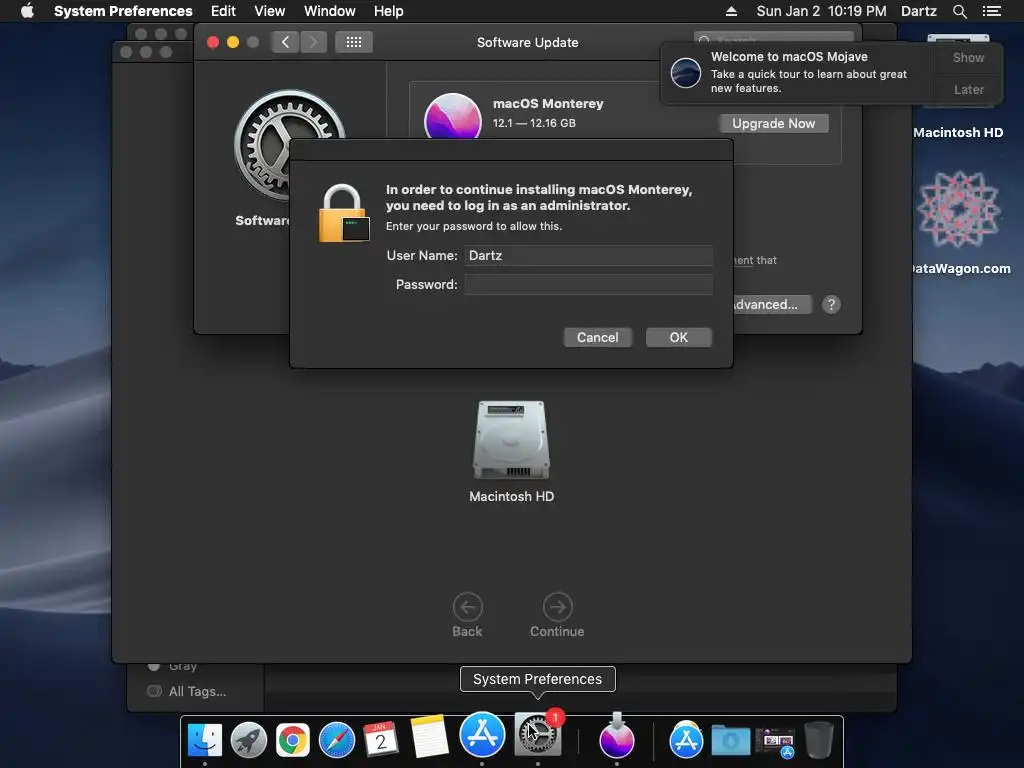Click macOS Monterey icon in Software Update
This screenshot has width=1024, height=768.
[x=453, y=118]
